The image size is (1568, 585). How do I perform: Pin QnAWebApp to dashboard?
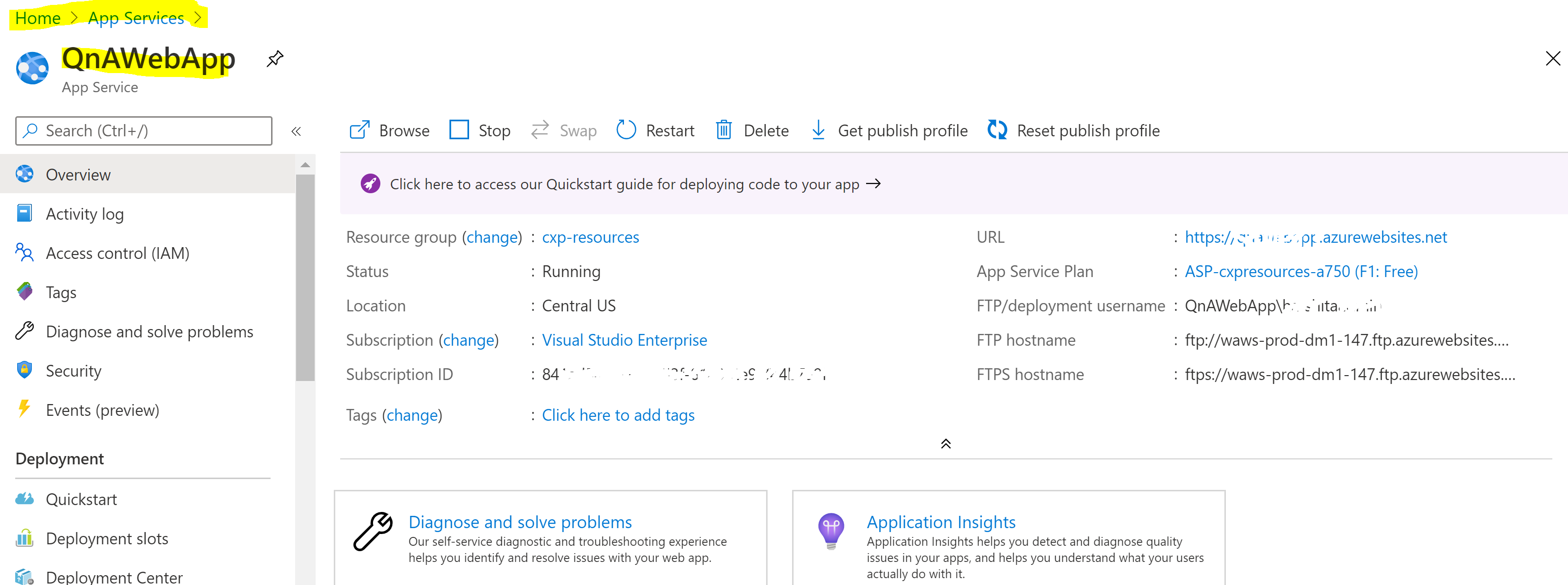tap(275, 58)
